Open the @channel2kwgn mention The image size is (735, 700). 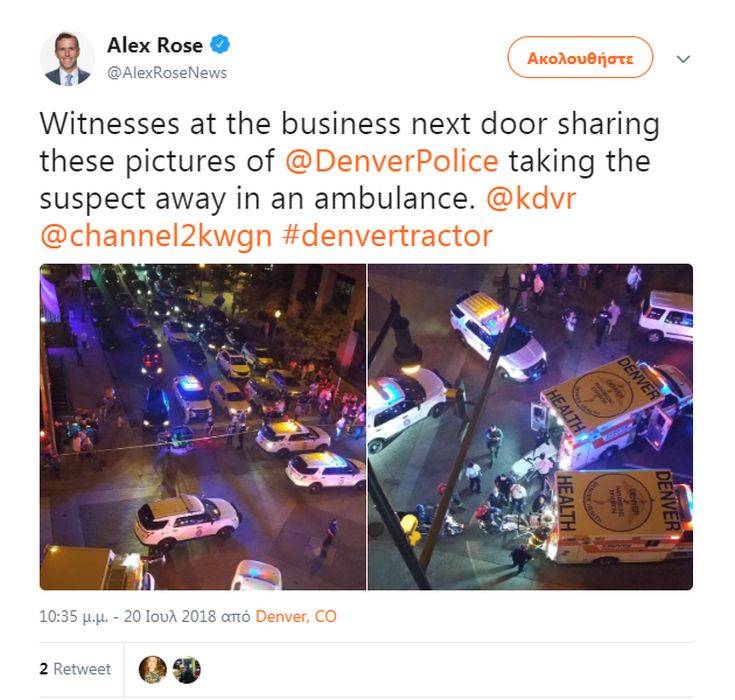pyautogui.click(x=156, y=236)
